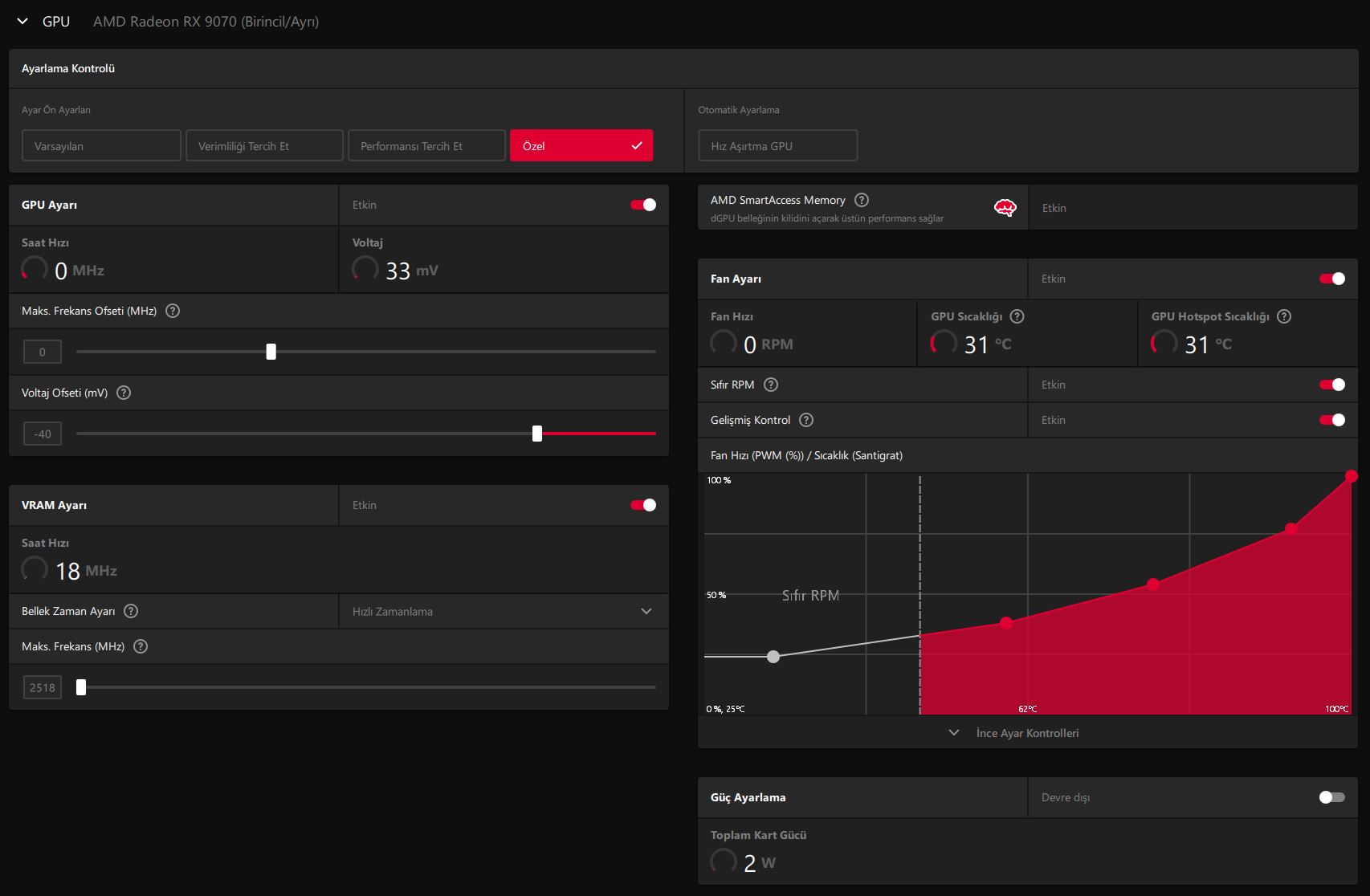Collapse the GPU section chevron
Screen dimensions: 1370x896
pyautogui.click(x=22, y=22)
